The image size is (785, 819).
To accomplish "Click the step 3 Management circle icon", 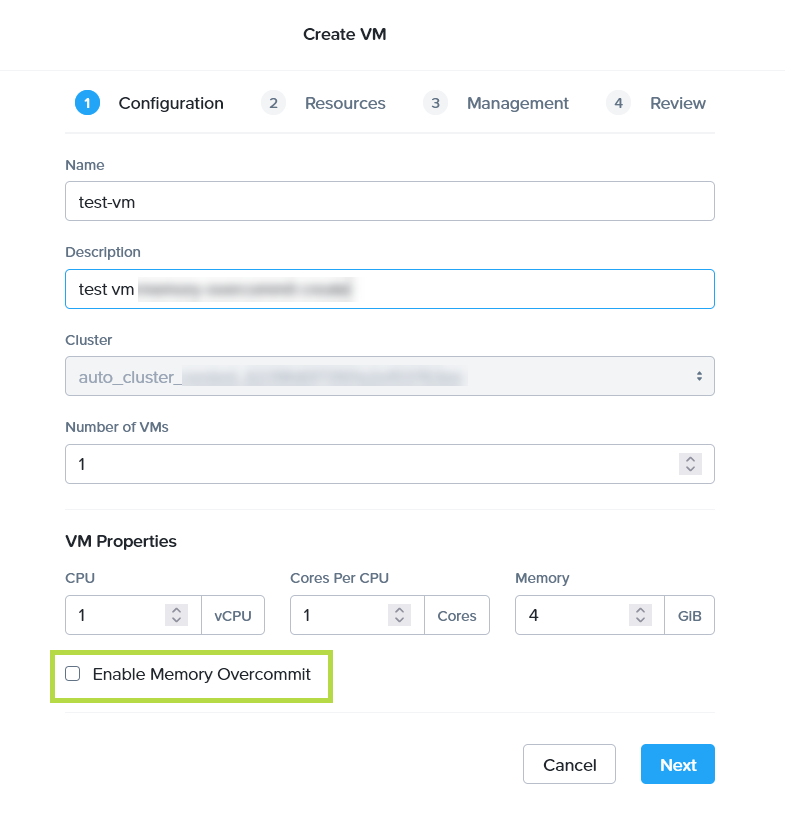I will (x=435, y=103).
